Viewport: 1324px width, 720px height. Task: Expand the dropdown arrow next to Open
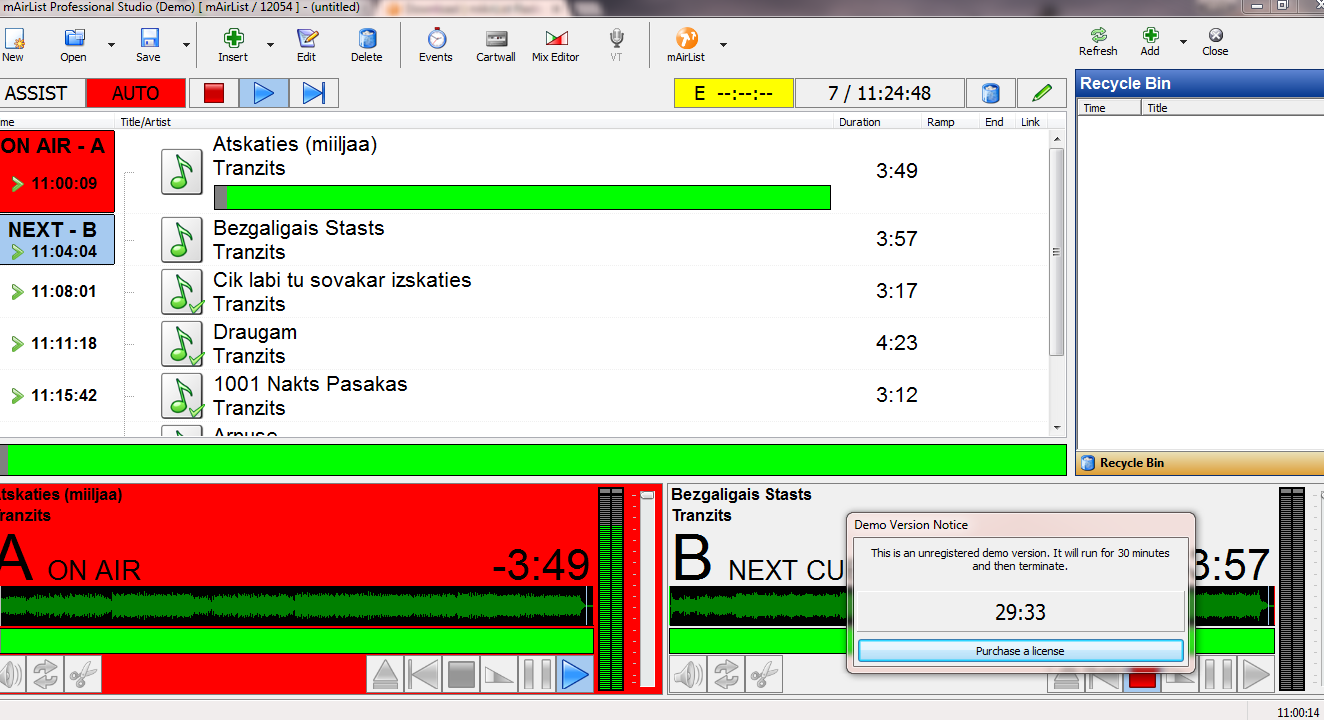(111, 45)
